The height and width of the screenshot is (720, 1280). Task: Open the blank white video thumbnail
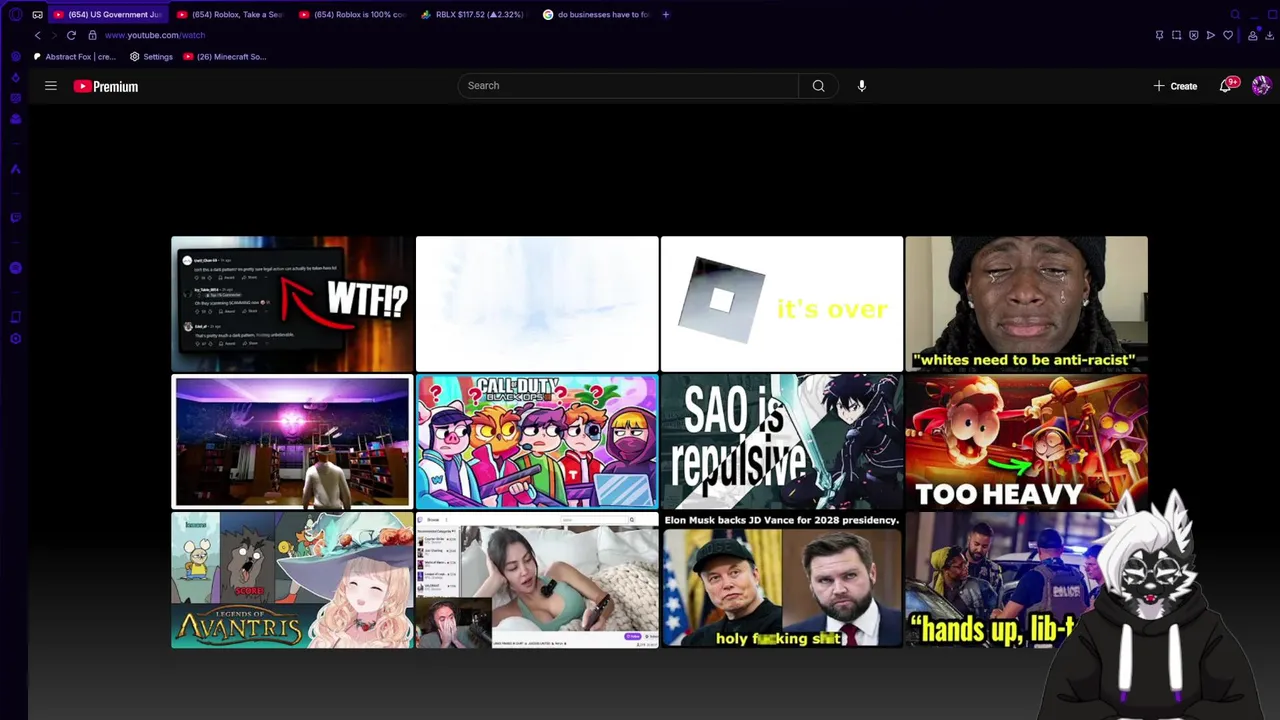[x=537, y=304]
